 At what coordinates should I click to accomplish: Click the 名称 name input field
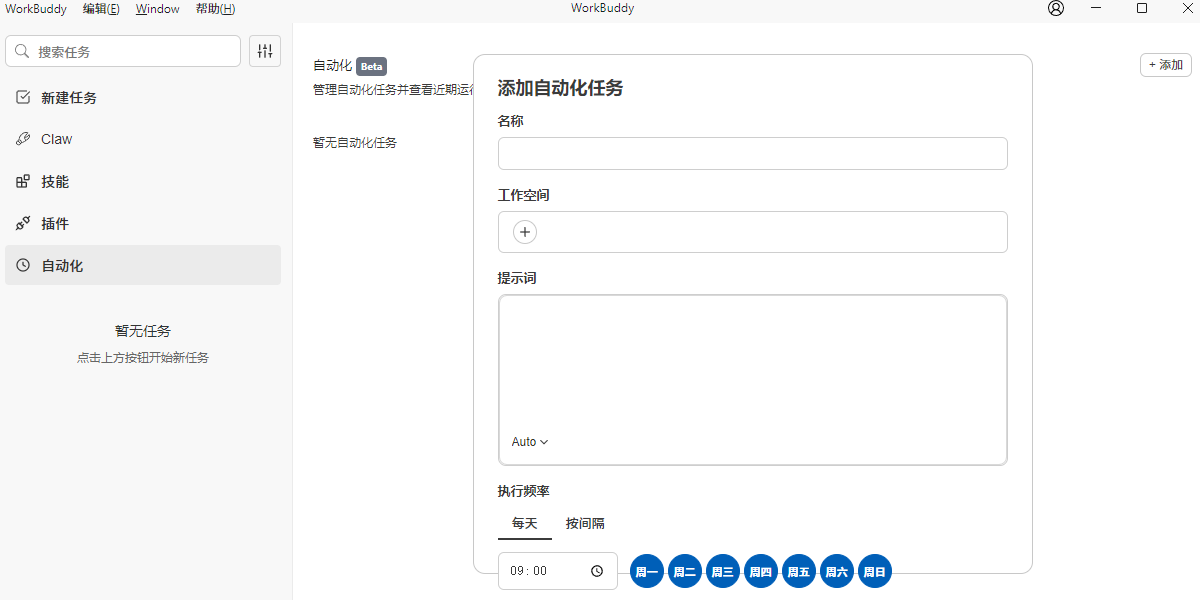tap(752, 154)
